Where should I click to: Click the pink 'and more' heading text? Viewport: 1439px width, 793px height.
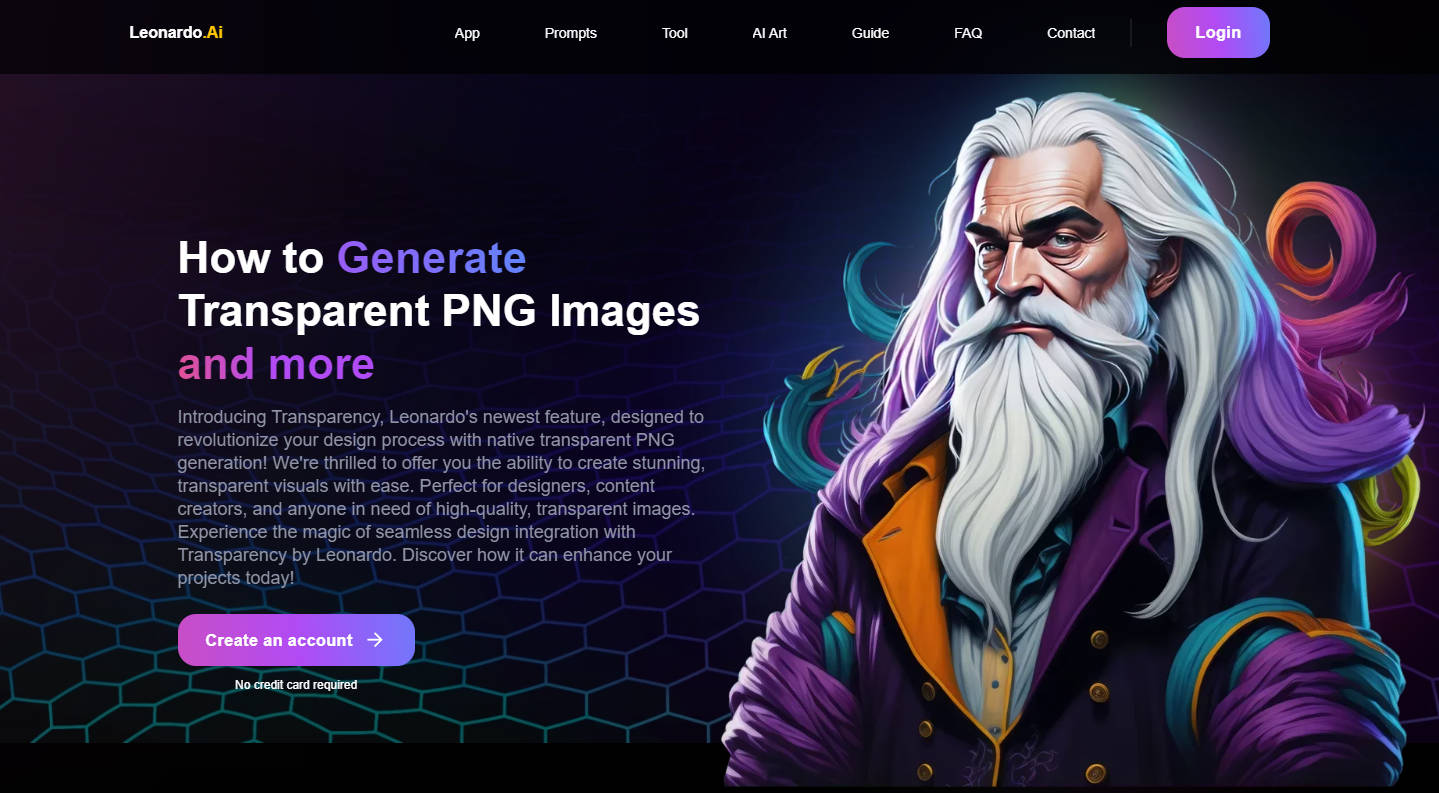click(276, 364)
